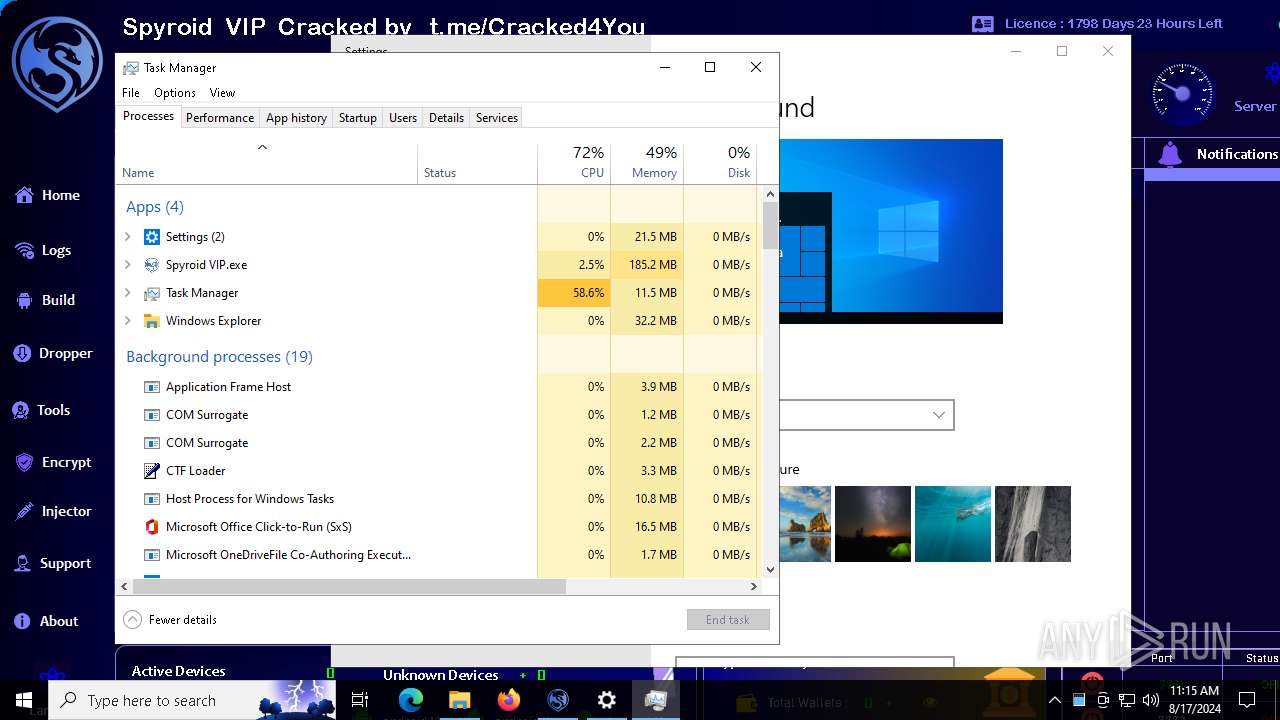Click the End task button
Image resolution: width=1280 pixels, height=720 pixels.
coord(728,620)
